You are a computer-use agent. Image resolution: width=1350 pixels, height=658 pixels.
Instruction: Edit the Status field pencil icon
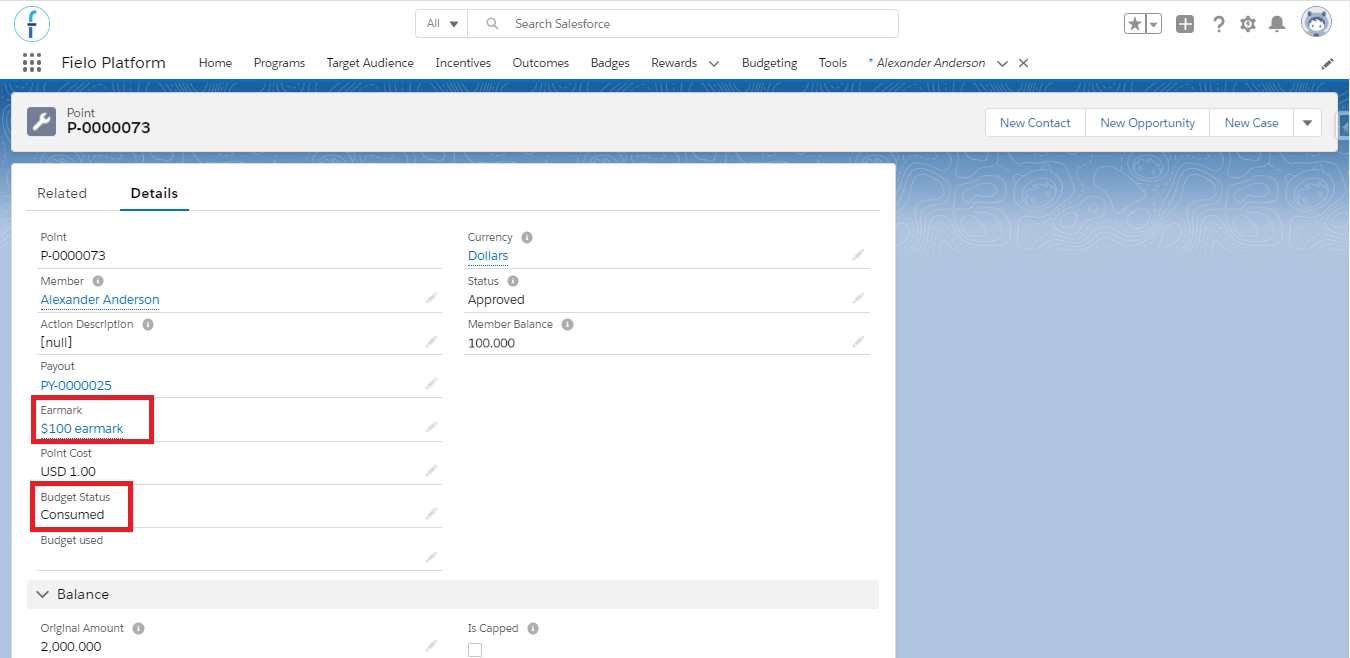858,298
